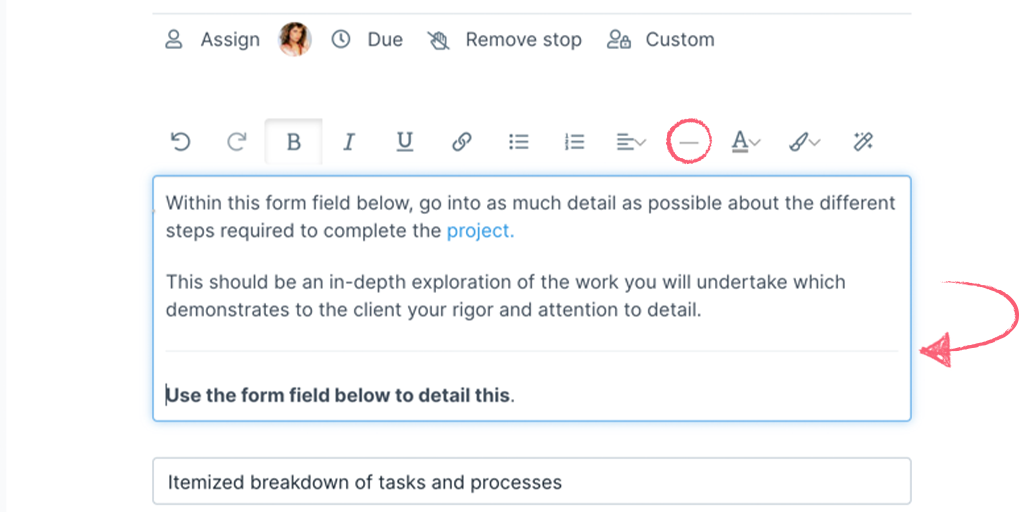The height and width of the screenshot is (512, 1024).
Task: Toggle Underline formatting button
Action: point(405,142)
